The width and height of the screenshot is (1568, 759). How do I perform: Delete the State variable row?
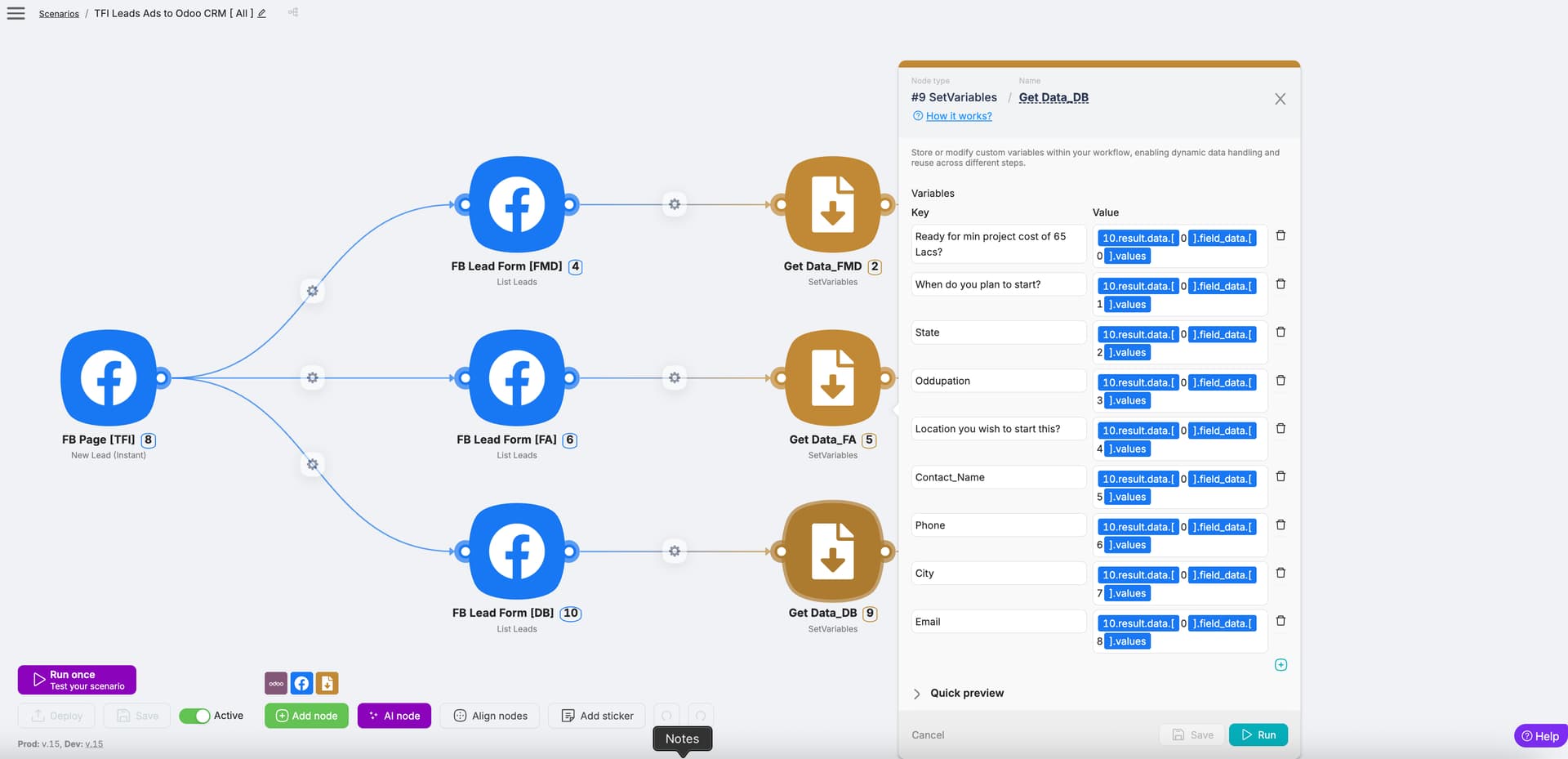tap(1281, 332)
